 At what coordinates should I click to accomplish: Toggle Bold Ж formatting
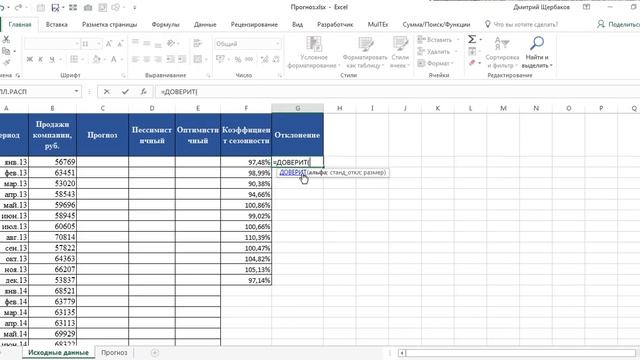pyautogui.click(x=29, y=60)
